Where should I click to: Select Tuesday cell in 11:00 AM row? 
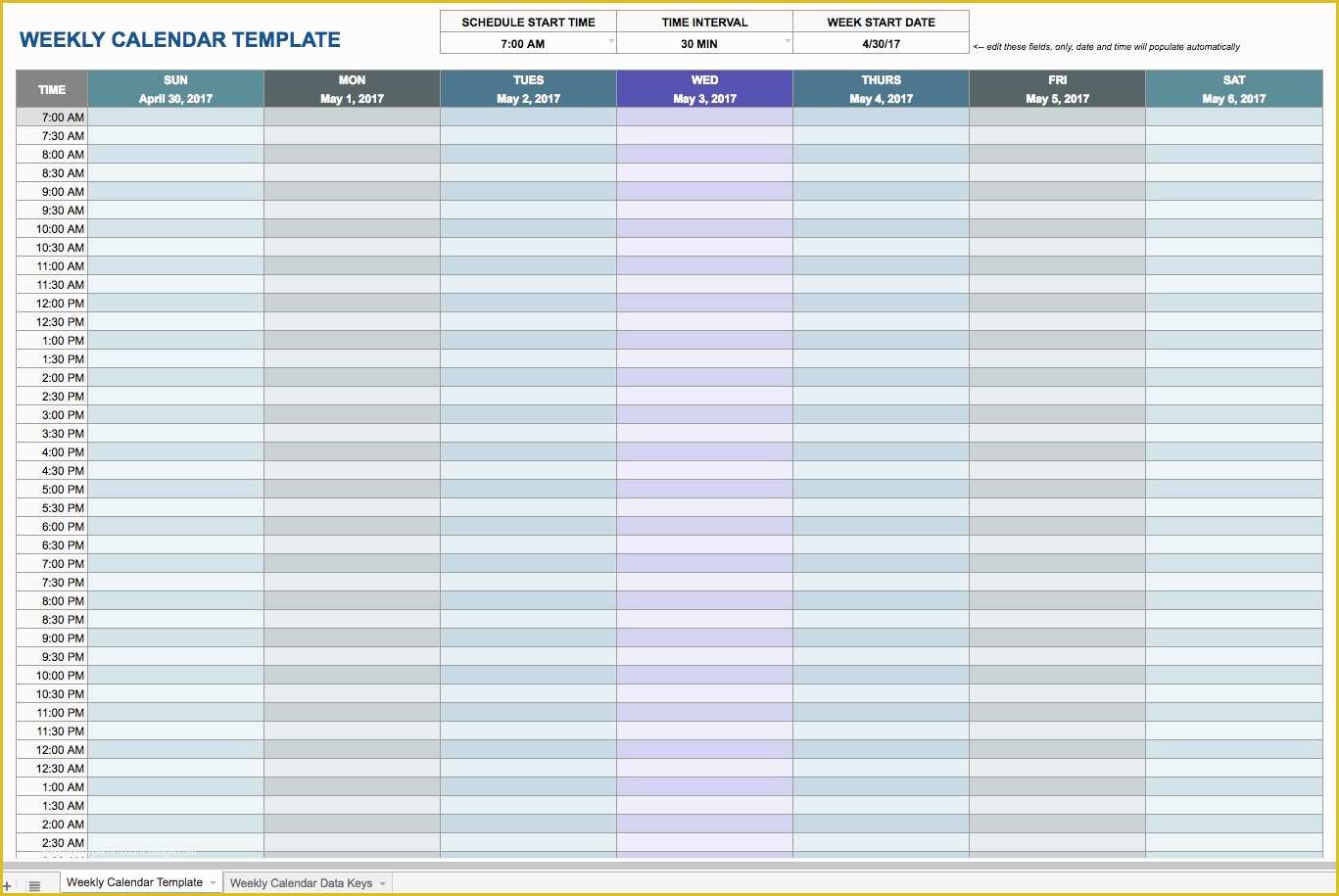tap(528, 266)
